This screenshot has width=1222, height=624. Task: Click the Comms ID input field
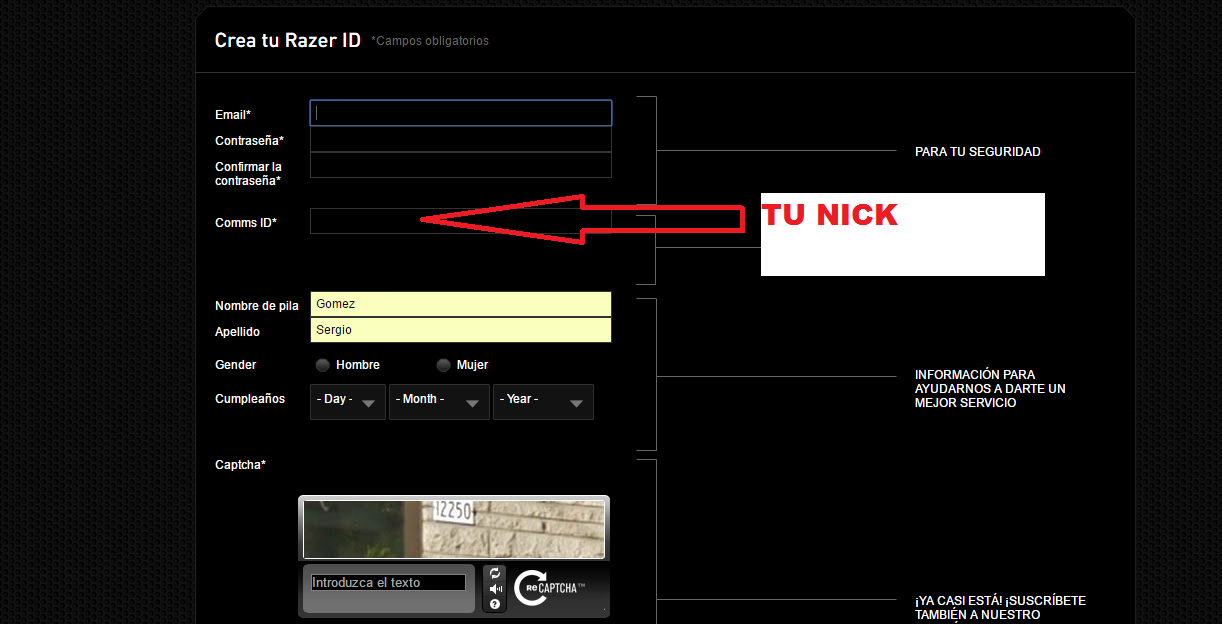click(x=461, y=221)
